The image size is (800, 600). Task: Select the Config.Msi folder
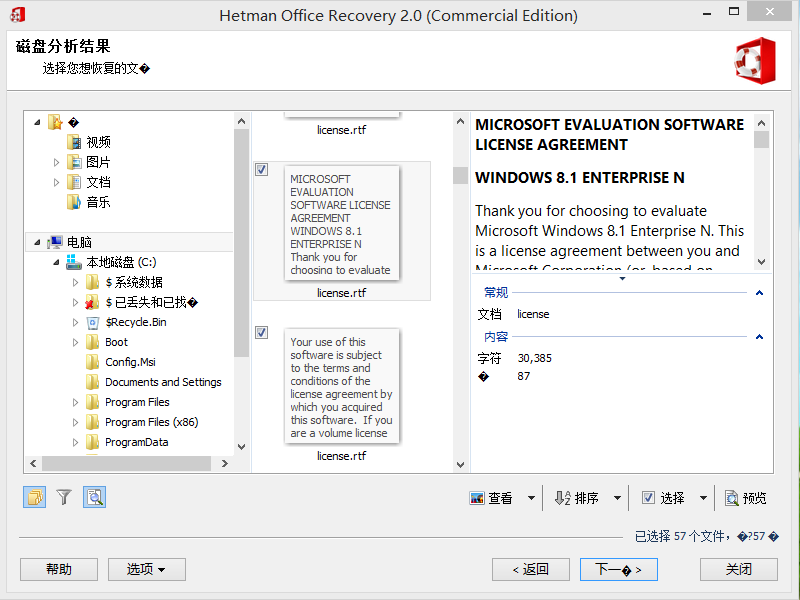tap(120, 362)
